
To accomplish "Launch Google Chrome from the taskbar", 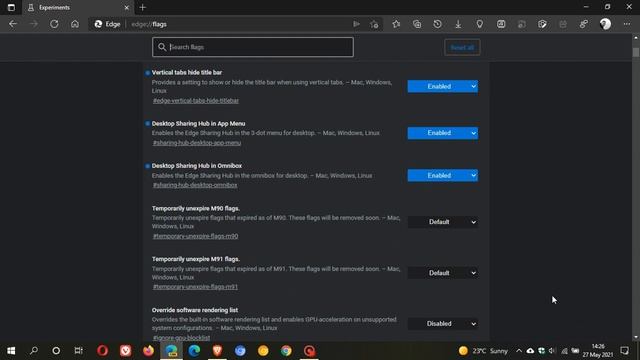I will [286, 351].
